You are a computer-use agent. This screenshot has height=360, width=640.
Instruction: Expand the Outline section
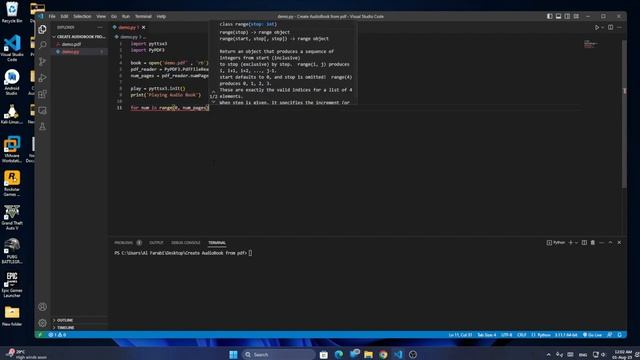click(x=80, y=320)
